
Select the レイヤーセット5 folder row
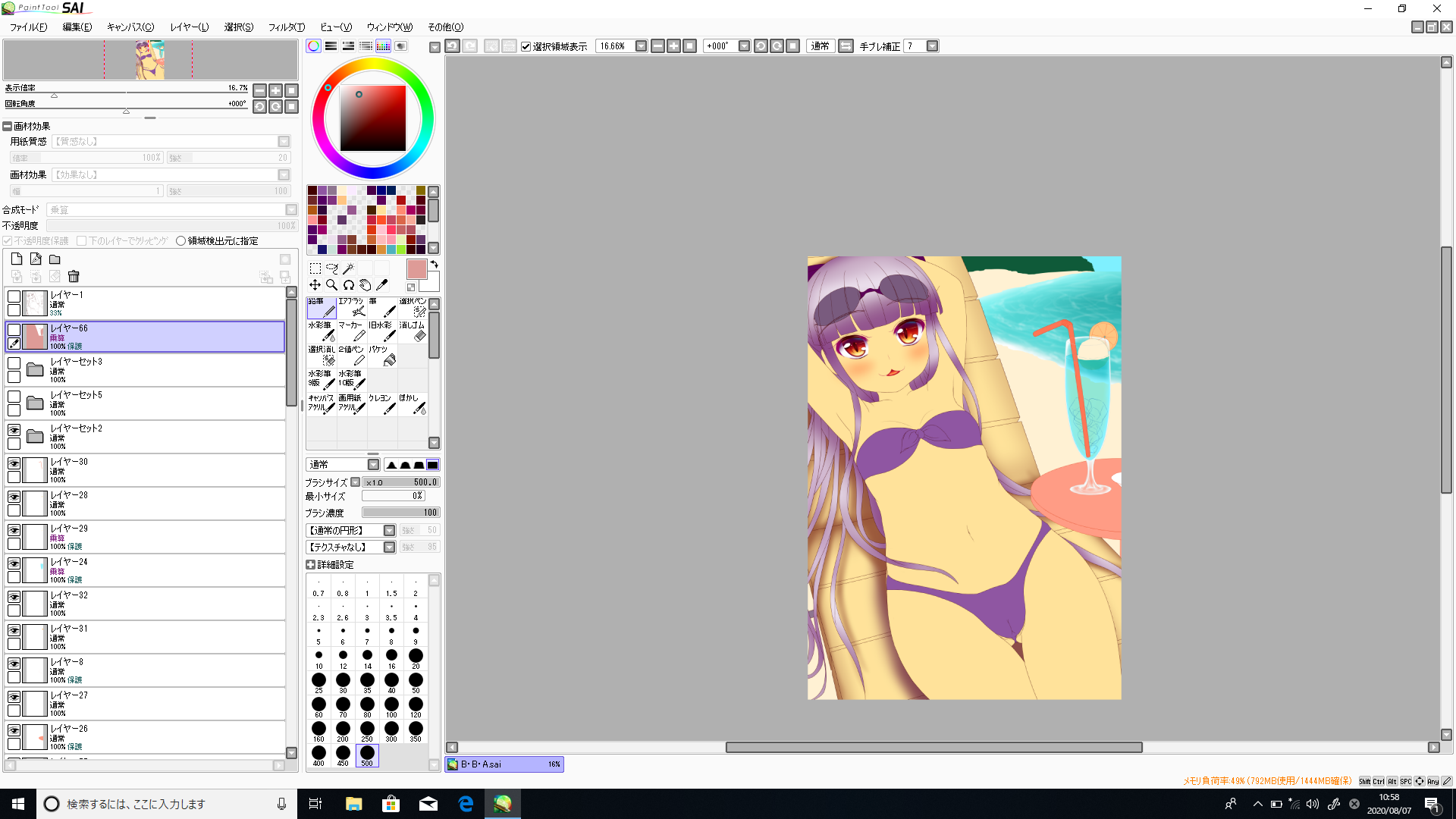(145, 403)
